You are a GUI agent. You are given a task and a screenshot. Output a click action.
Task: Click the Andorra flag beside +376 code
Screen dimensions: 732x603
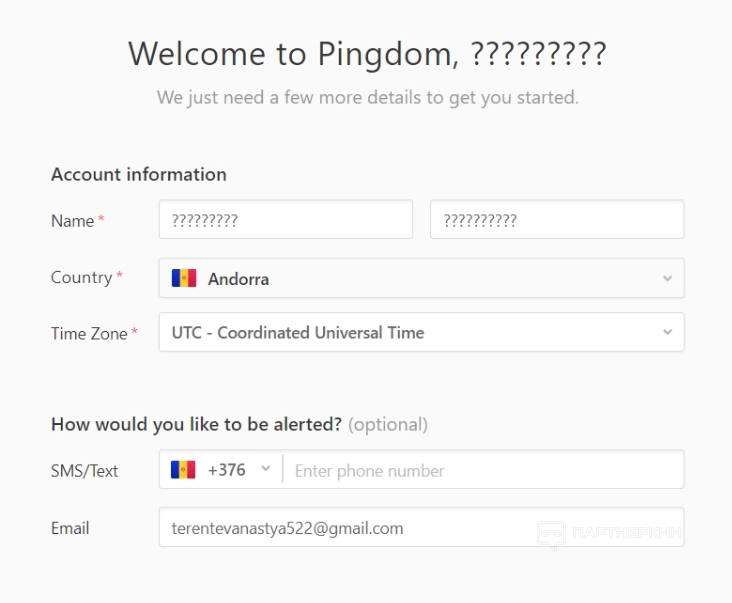click(x=183, y=470)
